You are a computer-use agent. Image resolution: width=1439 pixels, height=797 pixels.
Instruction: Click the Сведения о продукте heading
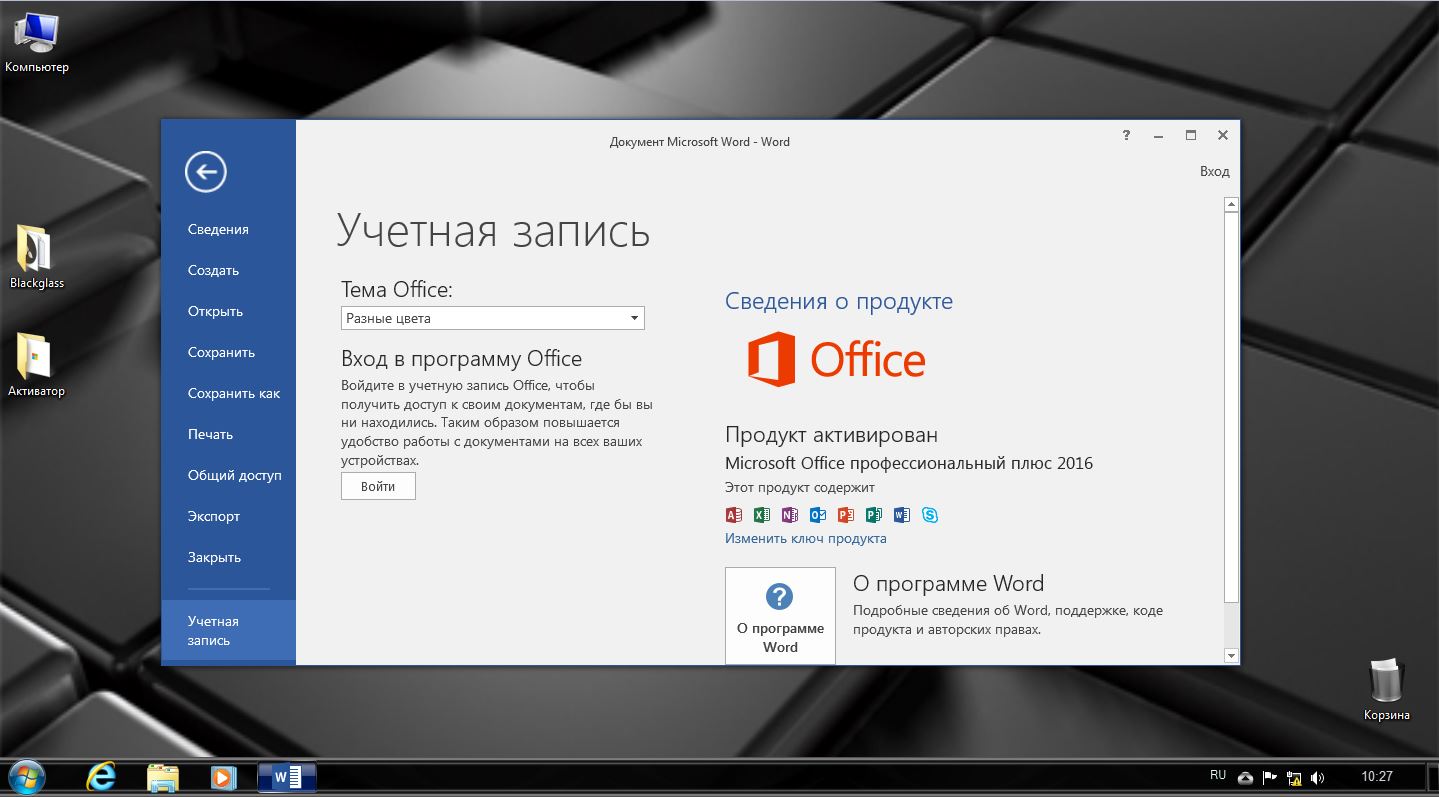pos(838,301)
